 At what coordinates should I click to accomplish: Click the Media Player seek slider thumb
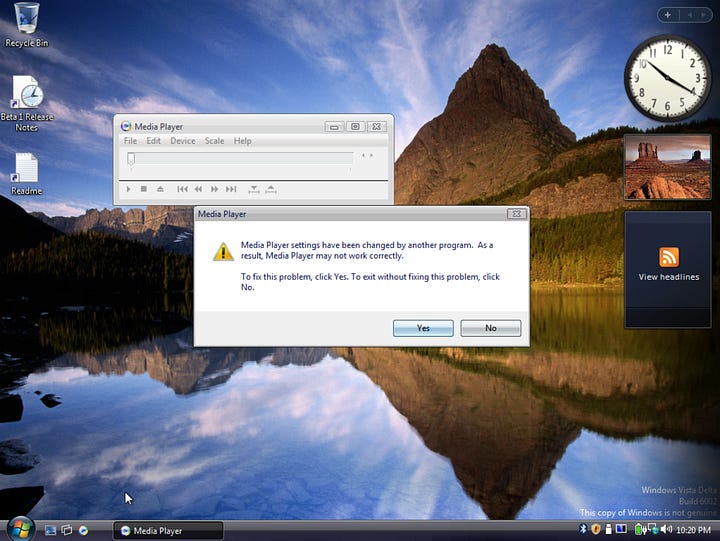pos(131,159)
